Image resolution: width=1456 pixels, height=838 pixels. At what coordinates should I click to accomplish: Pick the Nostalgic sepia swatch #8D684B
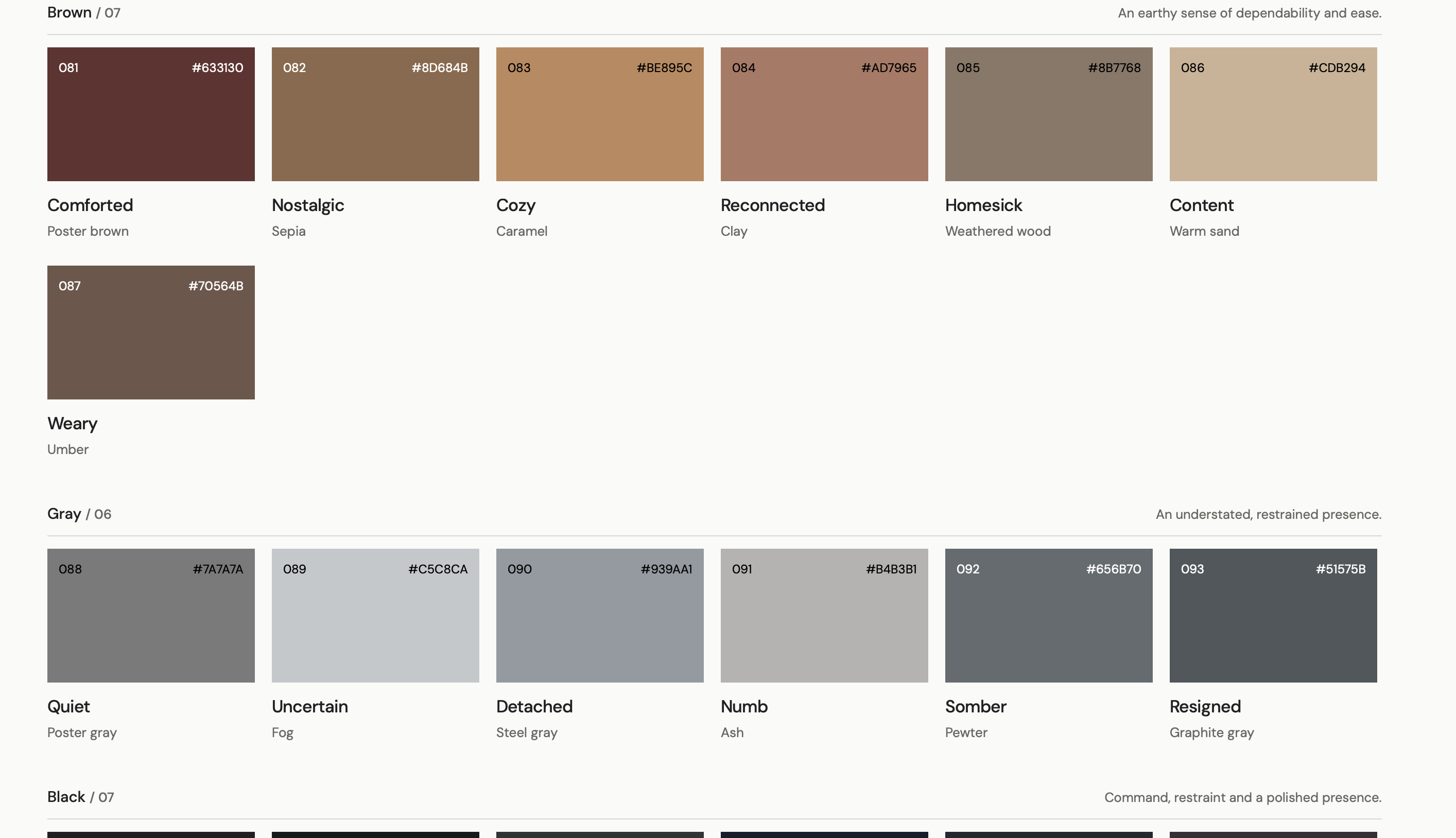(375, 114)
